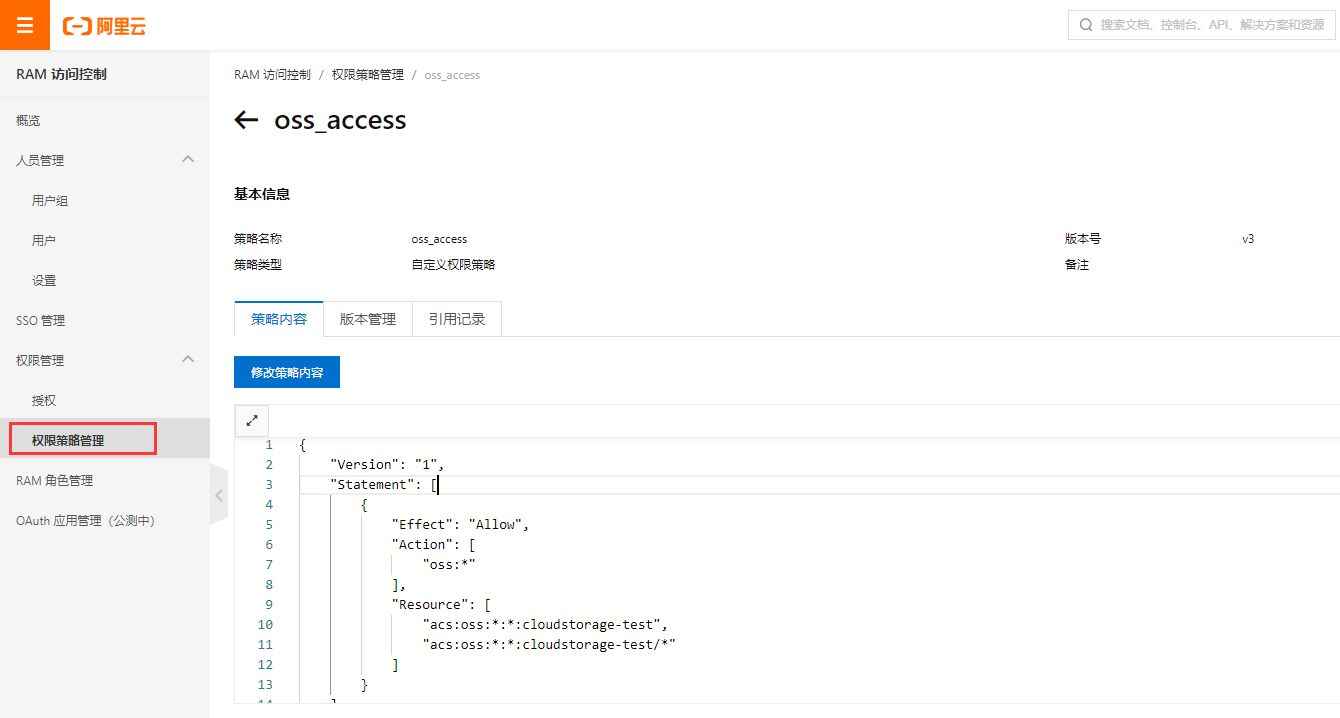Go back using the arrow beside oss_access
This screenshot has width=1340, height=718.
coord(246,120)
